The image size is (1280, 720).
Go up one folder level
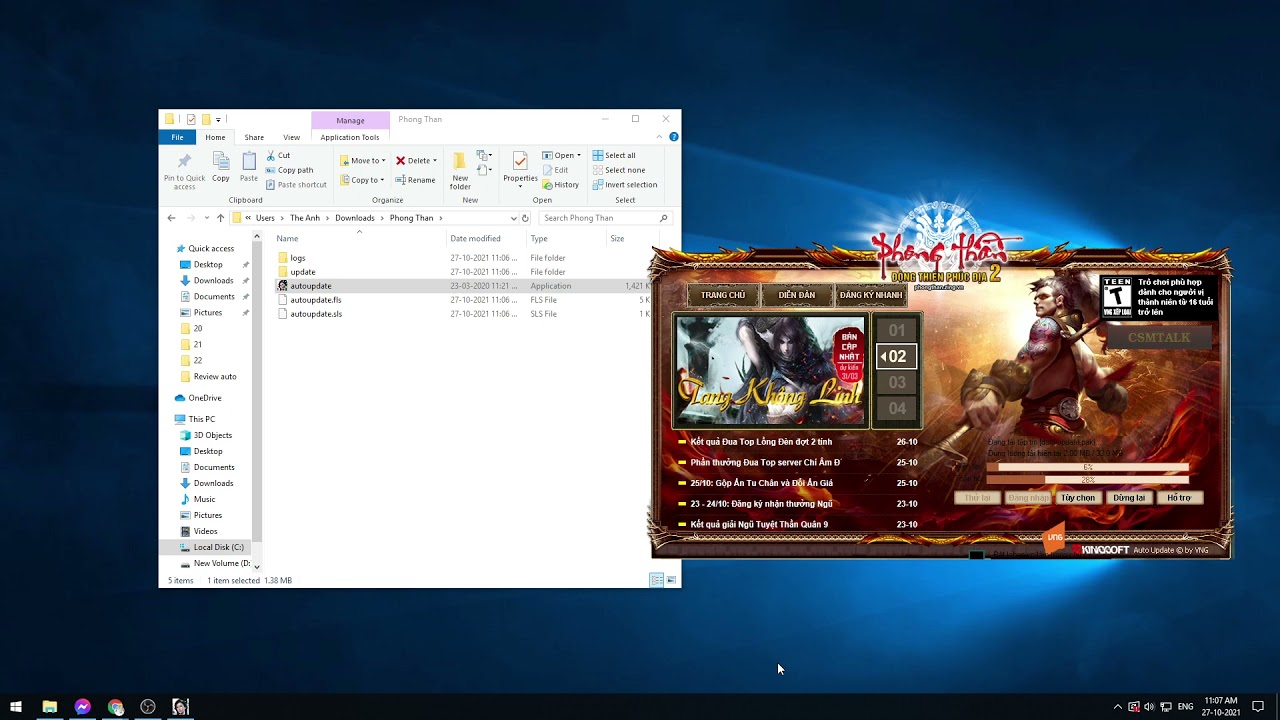(x=220, y=218)
